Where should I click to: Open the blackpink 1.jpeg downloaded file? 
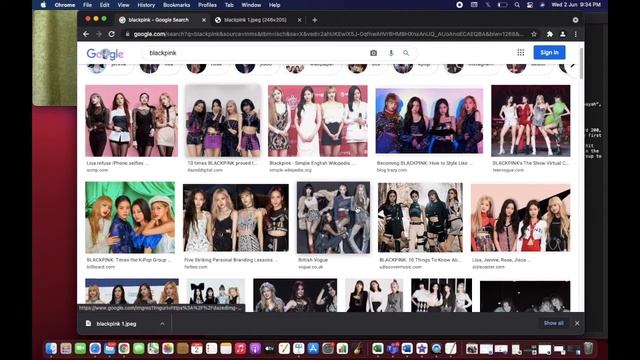pos(116,324)
